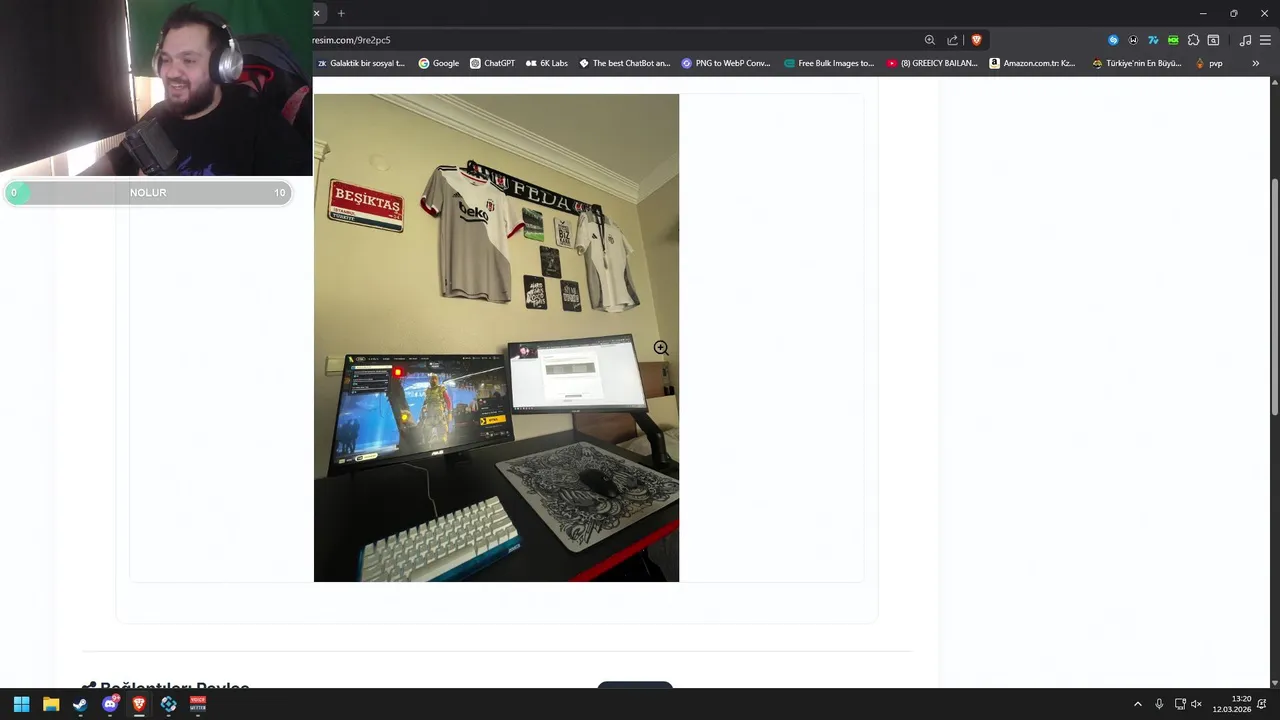1280x720 pixels.
Task: Open File Explorer from taskbar
Action: pyautogui.click(x=51, y=704)
